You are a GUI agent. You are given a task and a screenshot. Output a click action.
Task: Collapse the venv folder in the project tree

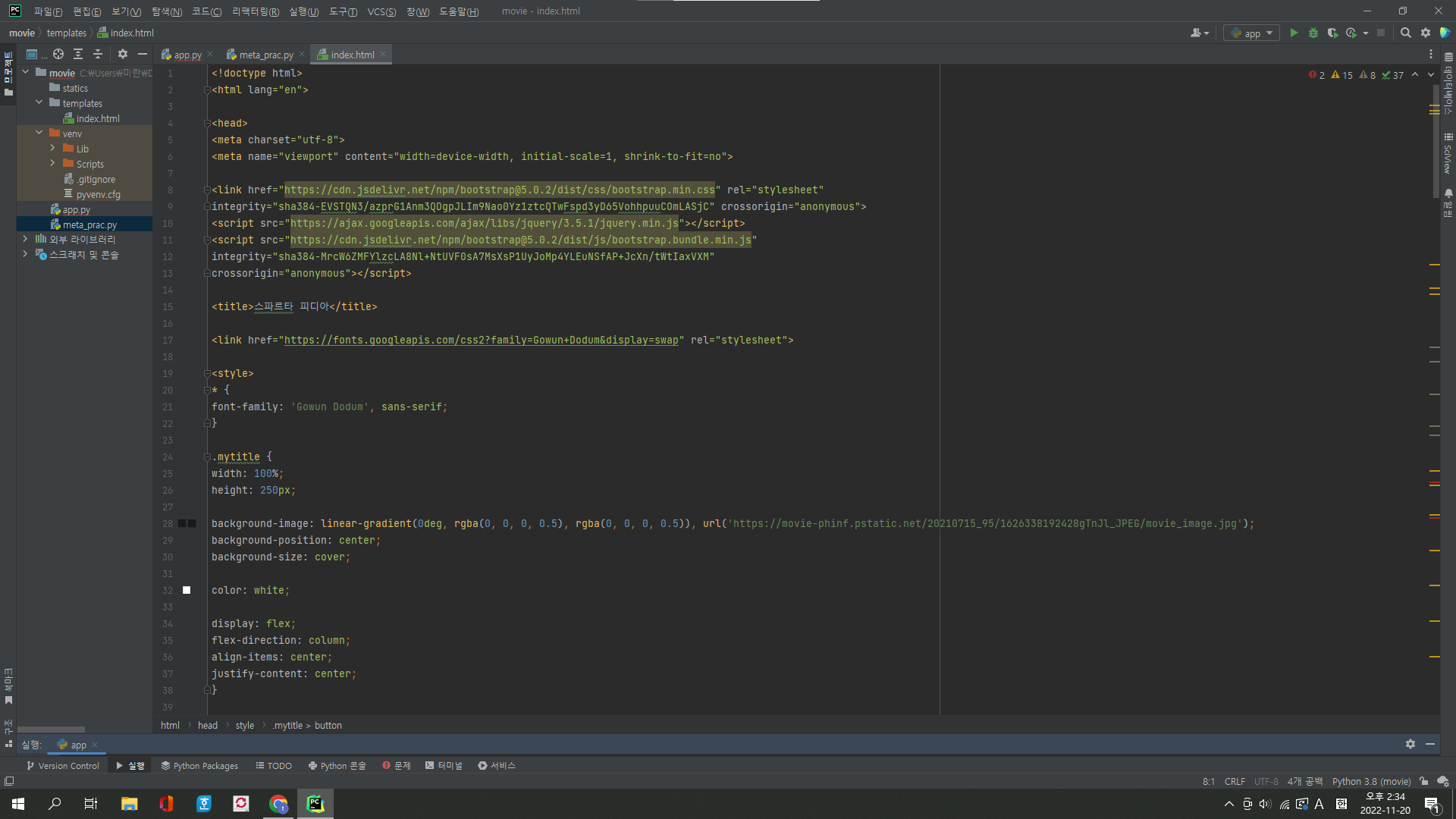pos(39,133)
